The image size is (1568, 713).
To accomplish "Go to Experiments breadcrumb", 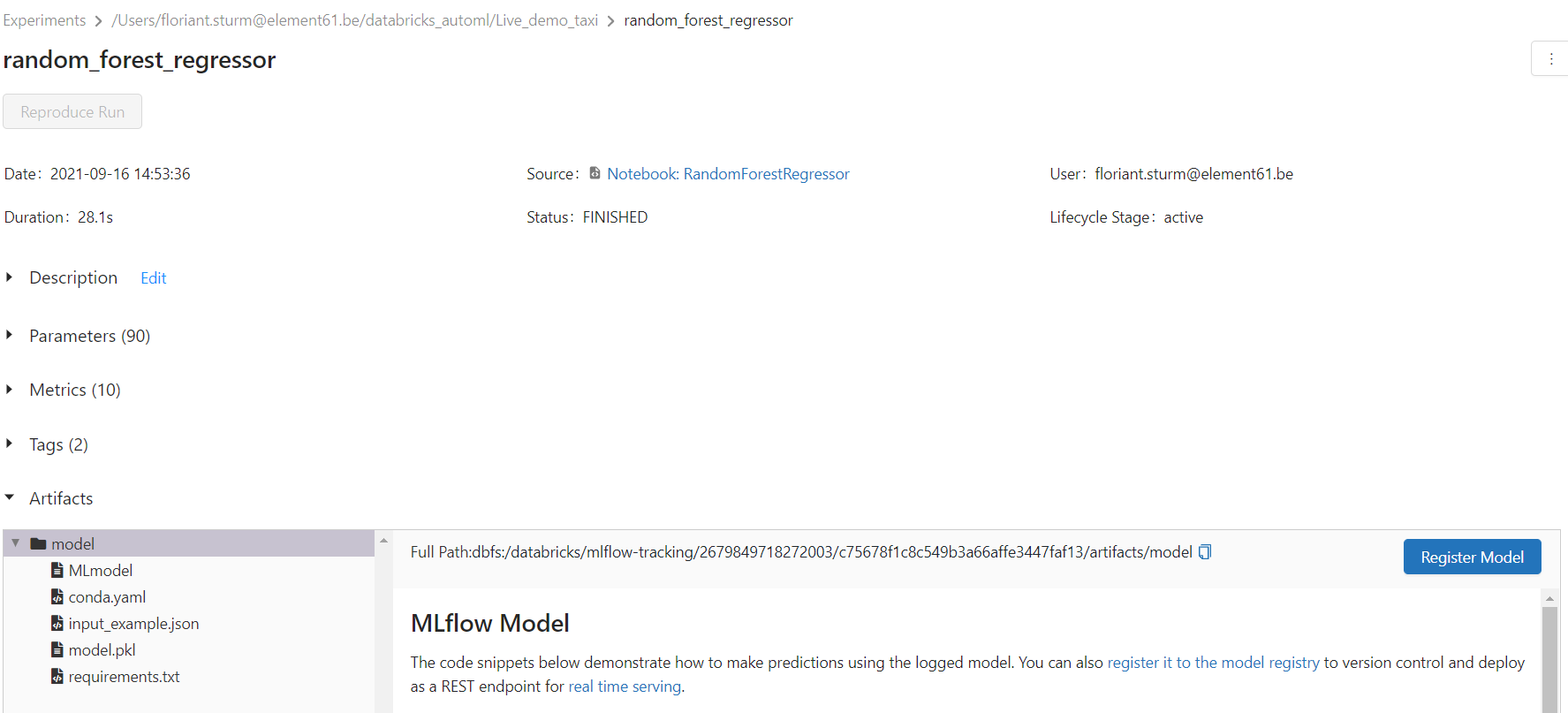I will point(44,20).
